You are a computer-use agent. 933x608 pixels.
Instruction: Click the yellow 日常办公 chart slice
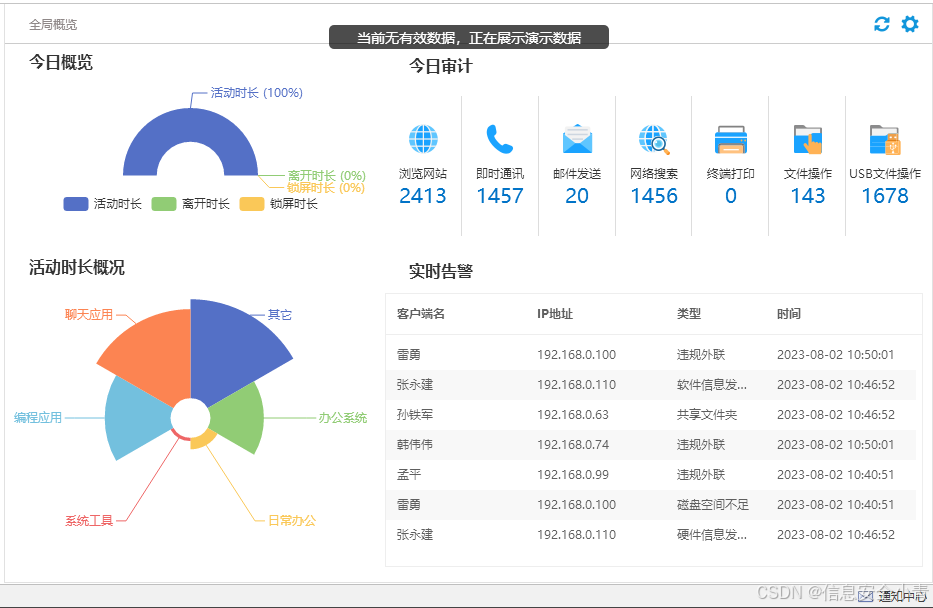[204, 440]
